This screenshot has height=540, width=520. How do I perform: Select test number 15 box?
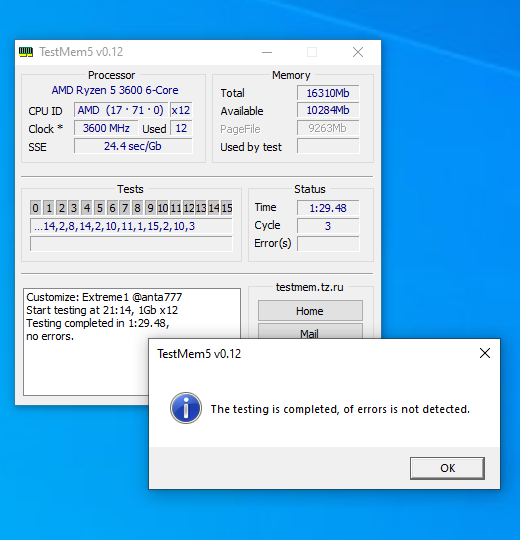click(227, 208)
